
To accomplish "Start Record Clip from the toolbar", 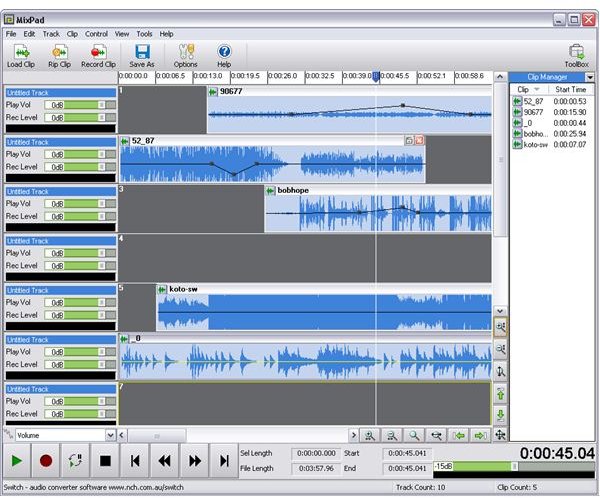I will [98, 56].
